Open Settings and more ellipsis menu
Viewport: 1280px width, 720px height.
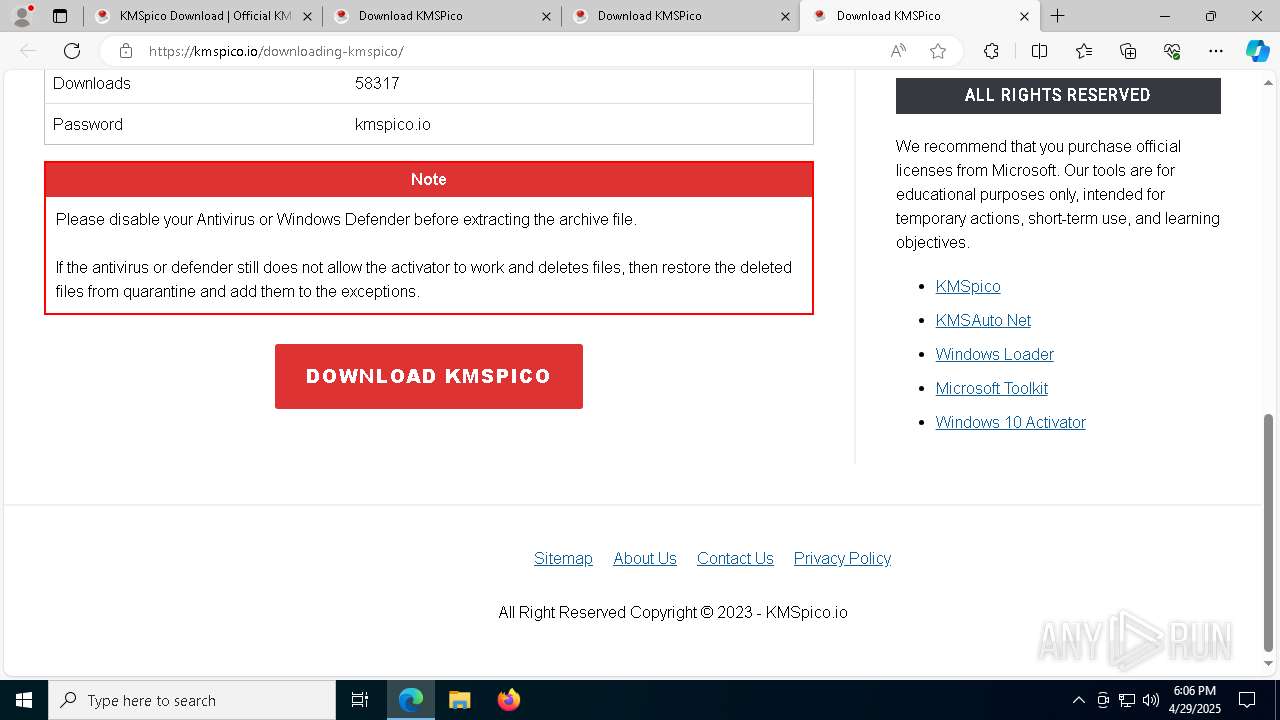[1216, 51]
